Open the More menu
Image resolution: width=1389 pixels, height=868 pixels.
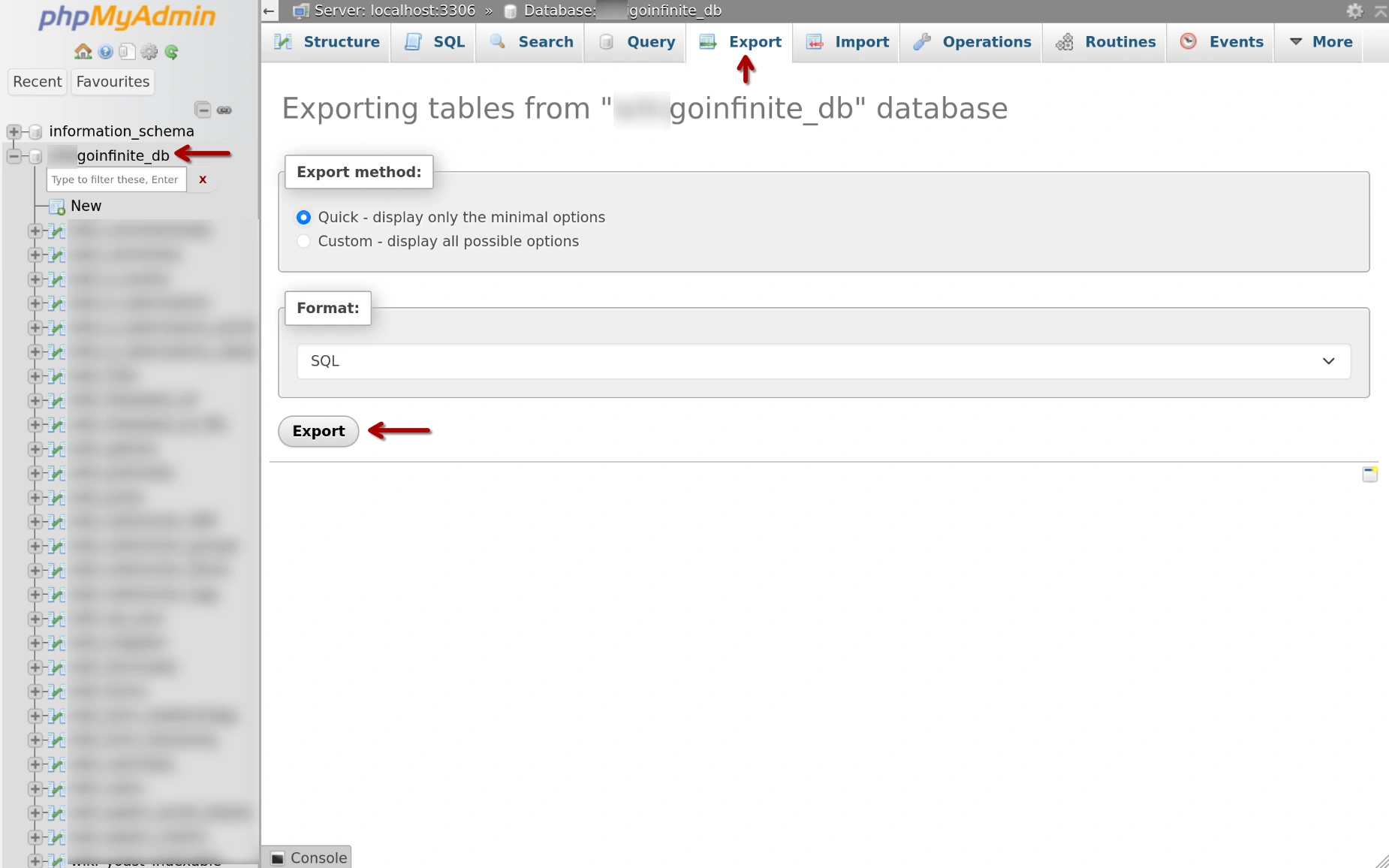[x=1320, y=42]
